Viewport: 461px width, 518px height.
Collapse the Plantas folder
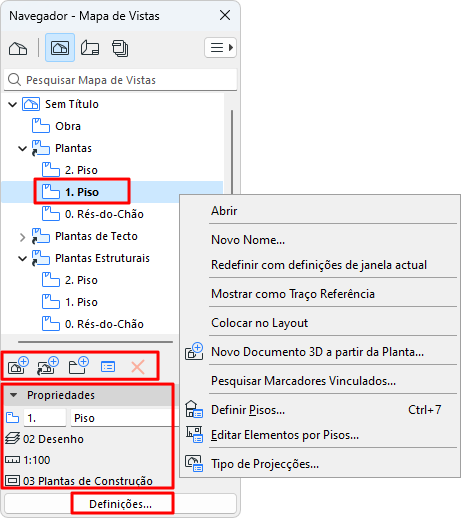click(22, 148)
